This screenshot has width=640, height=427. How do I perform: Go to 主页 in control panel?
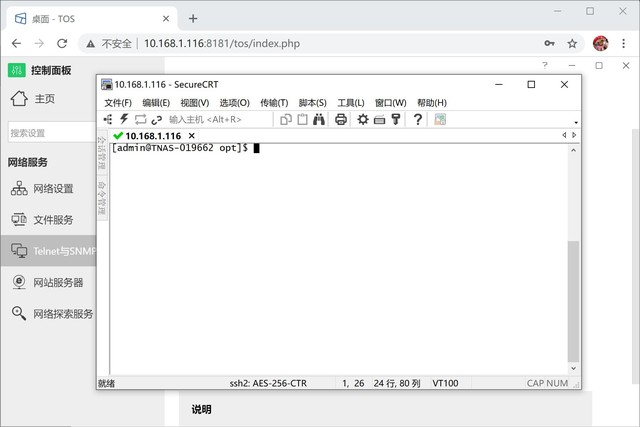point(33,99)
